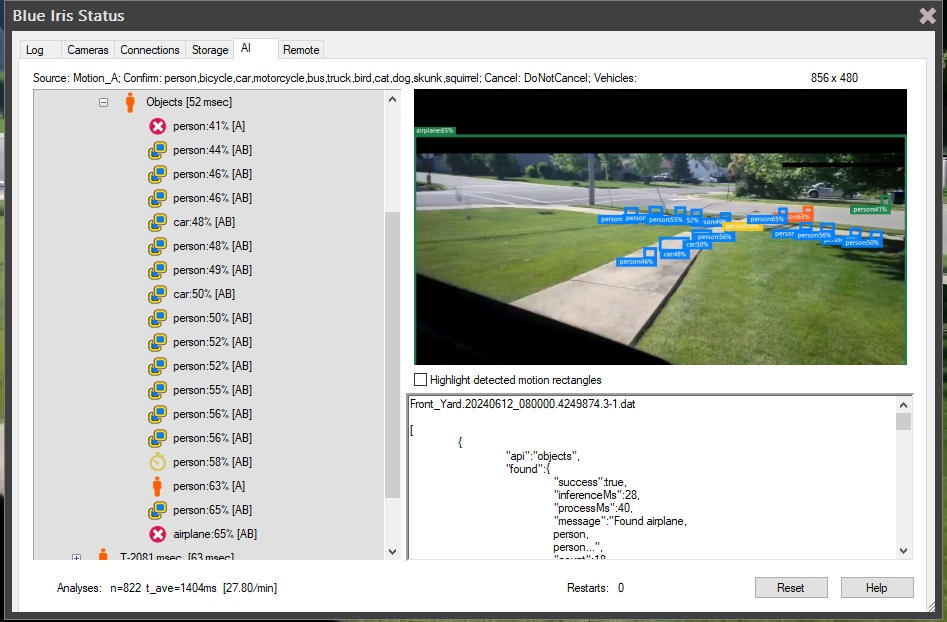Click the object list scroll down arrow
Image resolution: width=947 pixels, height=622 pixels.
click(393, 551)
